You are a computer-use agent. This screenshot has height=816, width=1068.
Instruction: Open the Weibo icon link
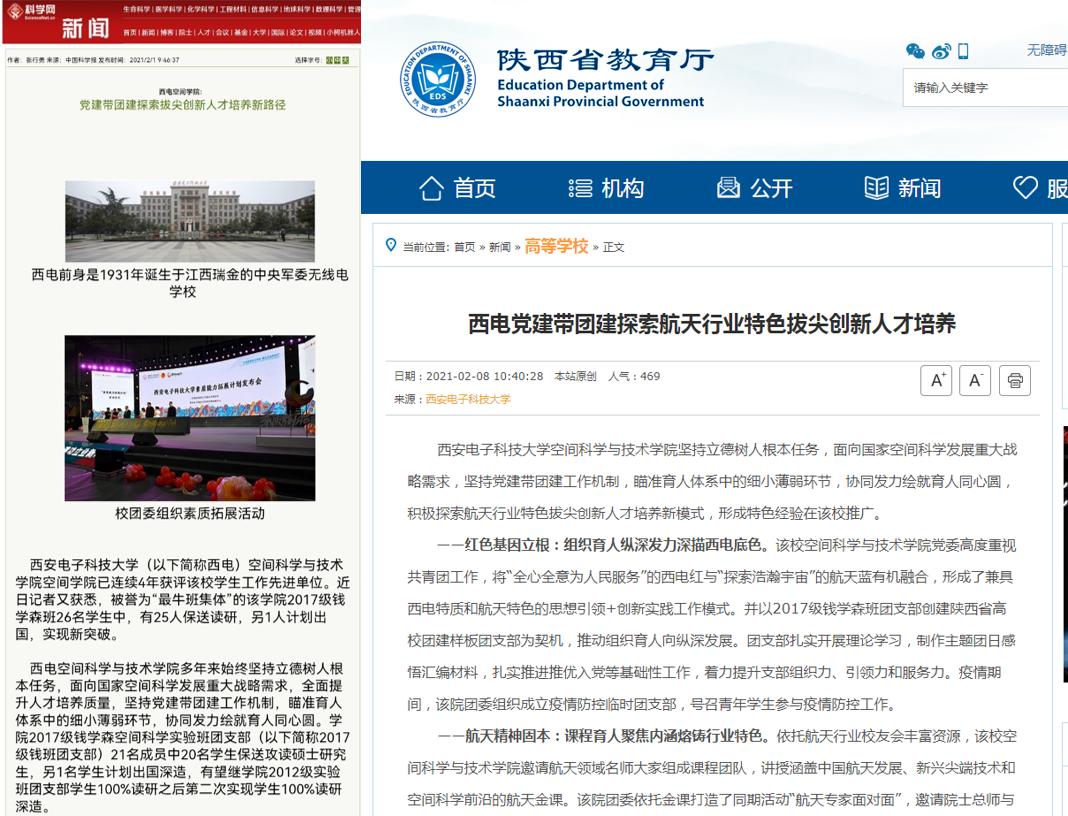pyautogui.click(x=940, y=52)
